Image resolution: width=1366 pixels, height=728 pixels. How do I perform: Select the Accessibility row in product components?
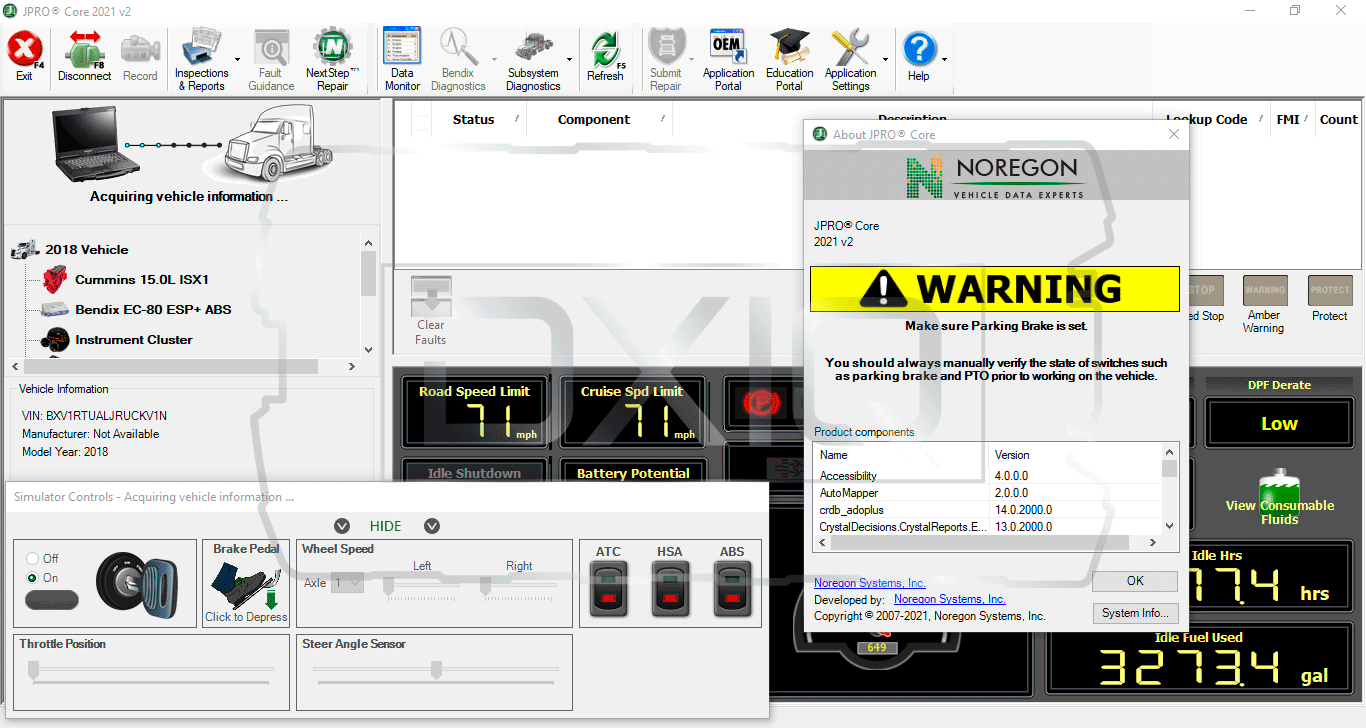click(988, 476)
